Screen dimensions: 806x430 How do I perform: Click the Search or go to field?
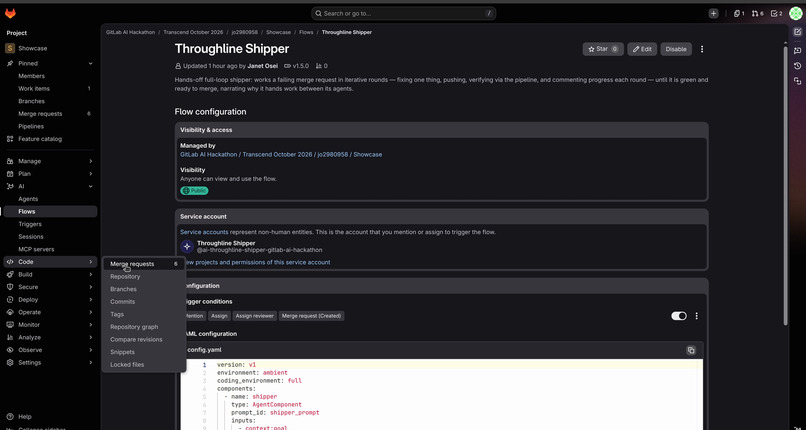pos(404,13)
